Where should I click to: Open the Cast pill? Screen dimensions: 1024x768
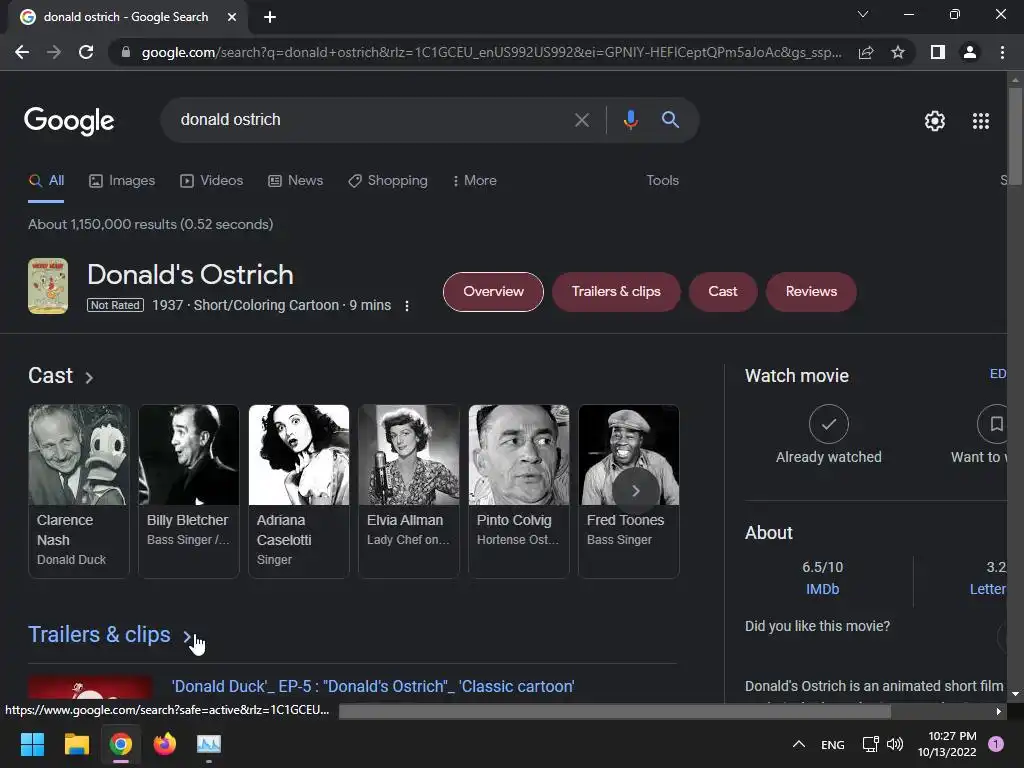pyautogui.click(x=722, y=292)
